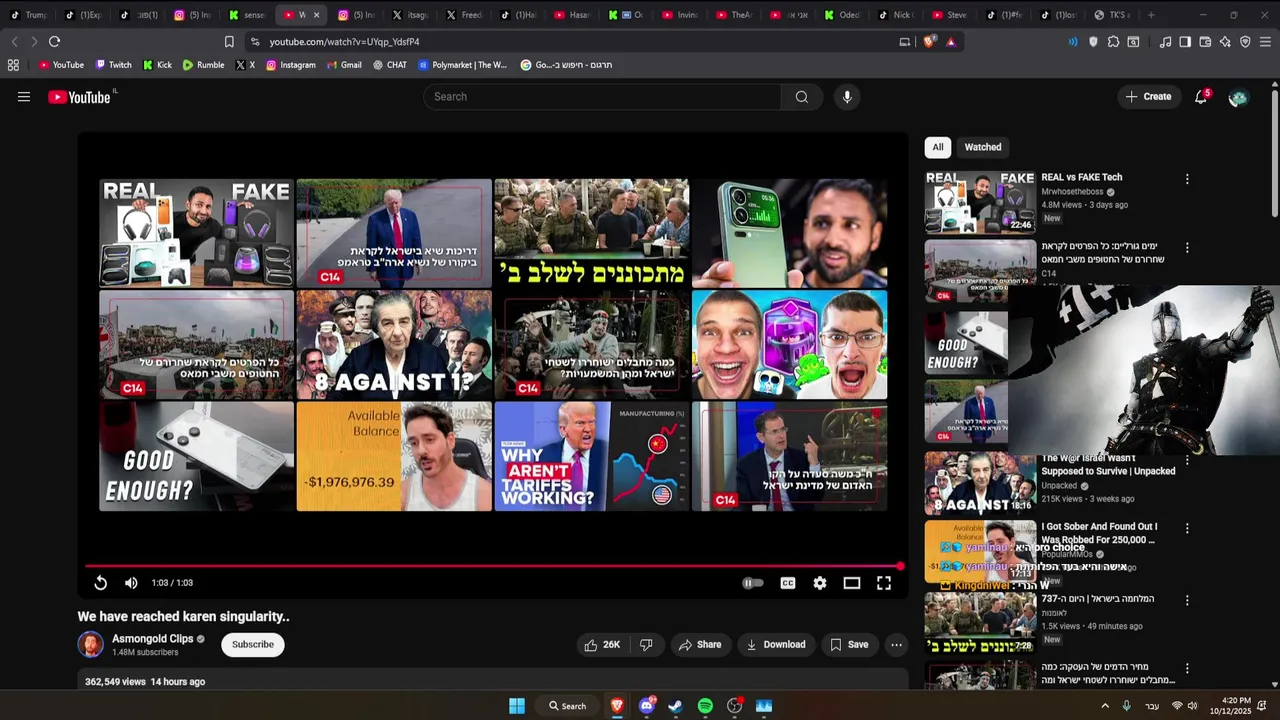Seek on the red video progress bar

coord(492,567)
